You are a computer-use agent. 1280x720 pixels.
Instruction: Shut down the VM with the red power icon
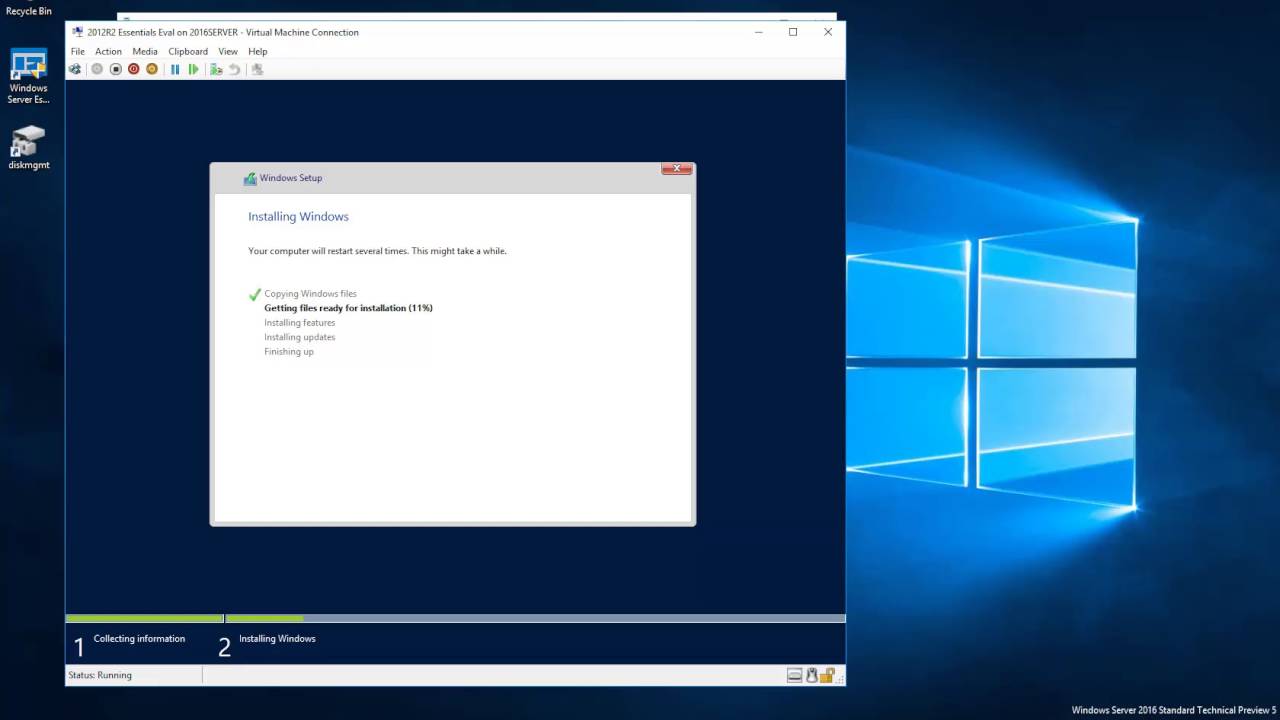click(133, 69)
